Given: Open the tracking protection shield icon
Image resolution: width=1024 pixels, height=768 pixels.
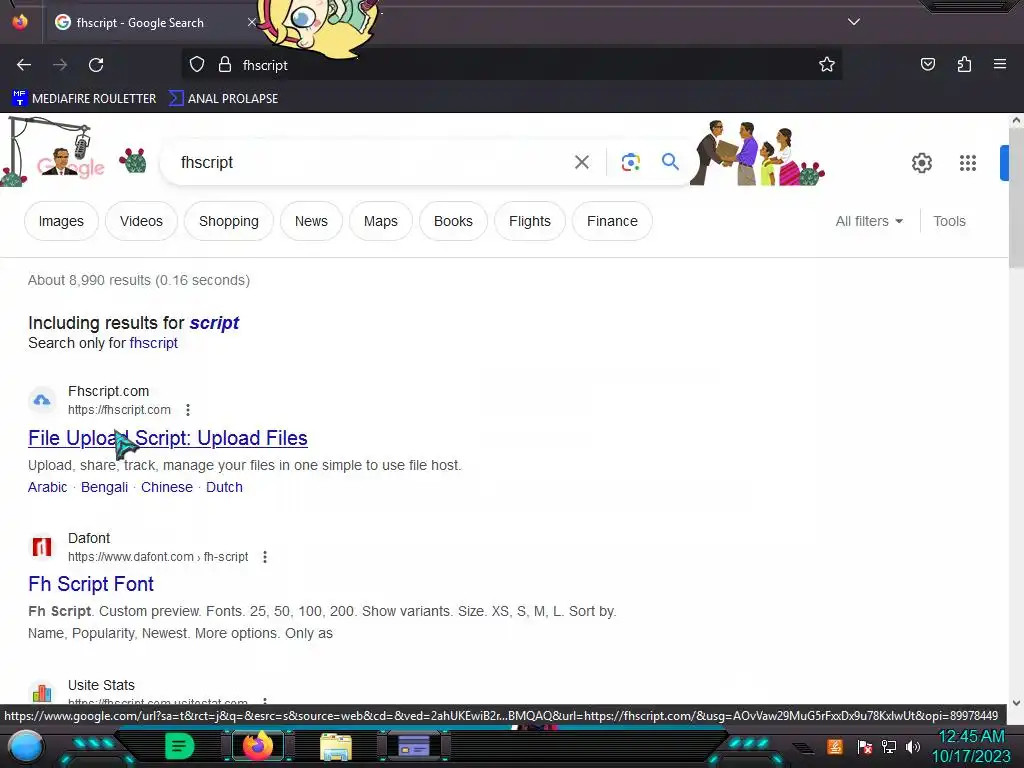Looking at the screenshot, I should [197, 65].
